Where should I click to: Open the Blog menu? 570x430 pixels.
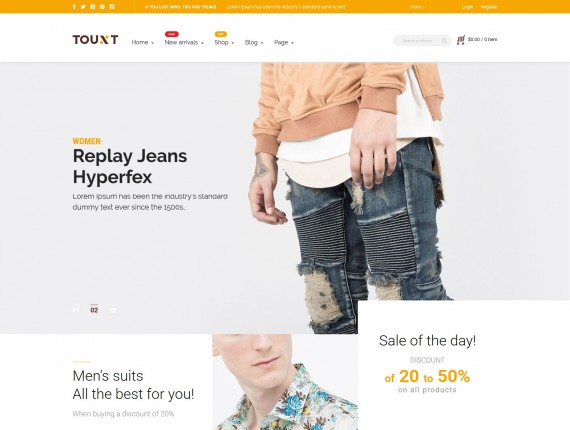click(254, 43)
